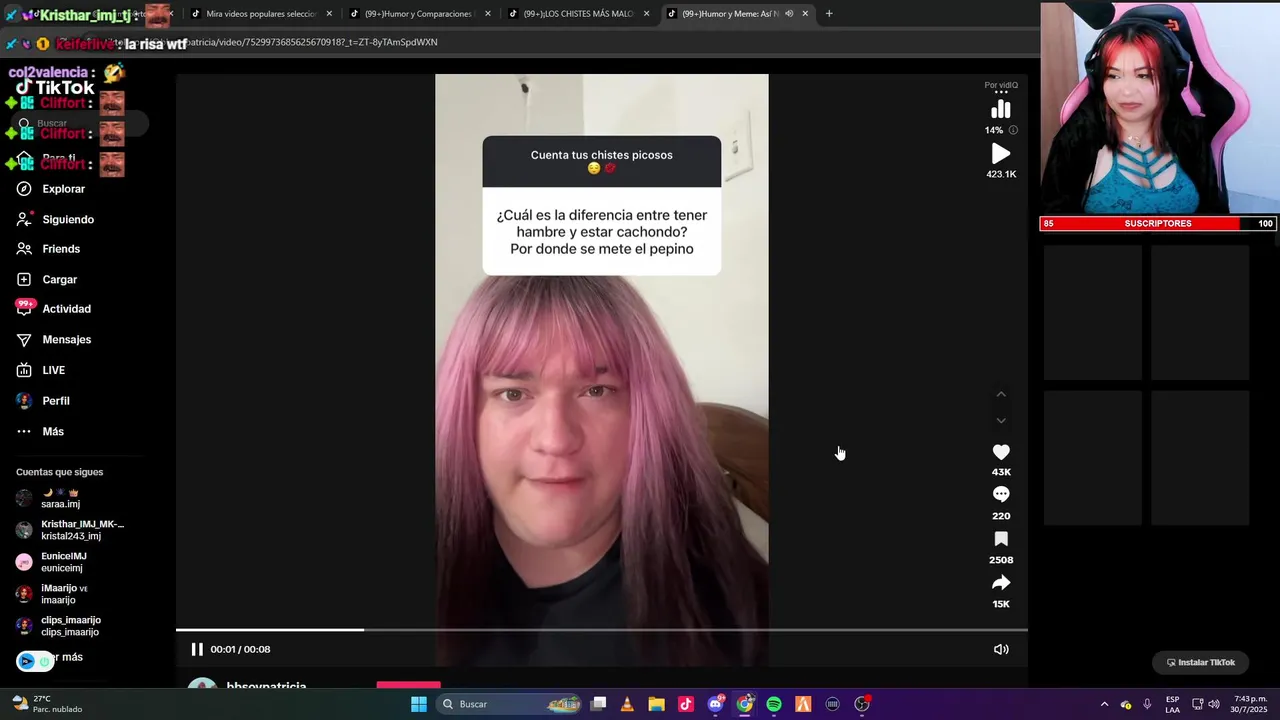Viewport: 1280px width, 720px height.
Task: Click vidIQ views play icon
Action: click(1001, 154)
